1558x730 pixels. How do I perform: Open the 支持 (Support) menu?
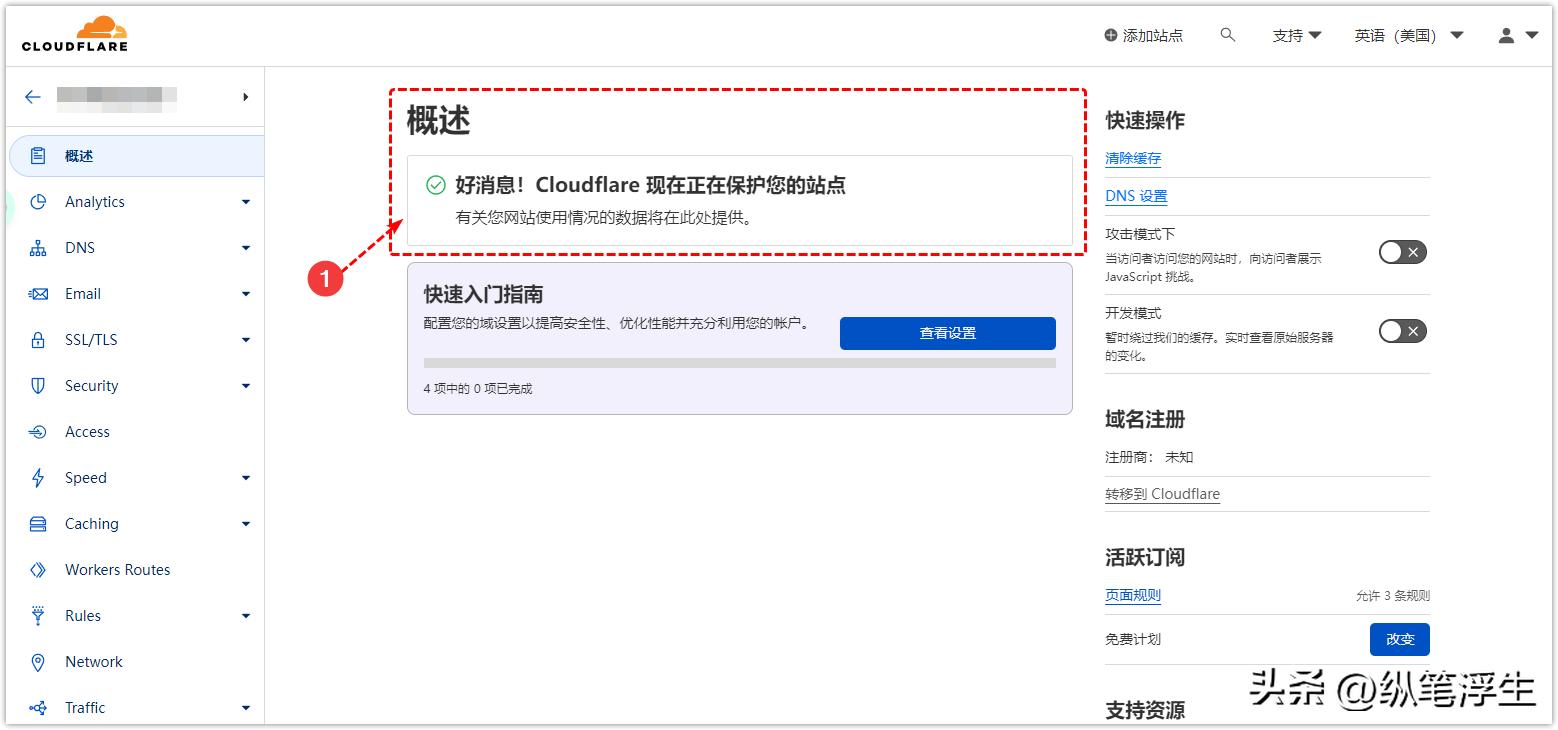[x=1297, y=33]
